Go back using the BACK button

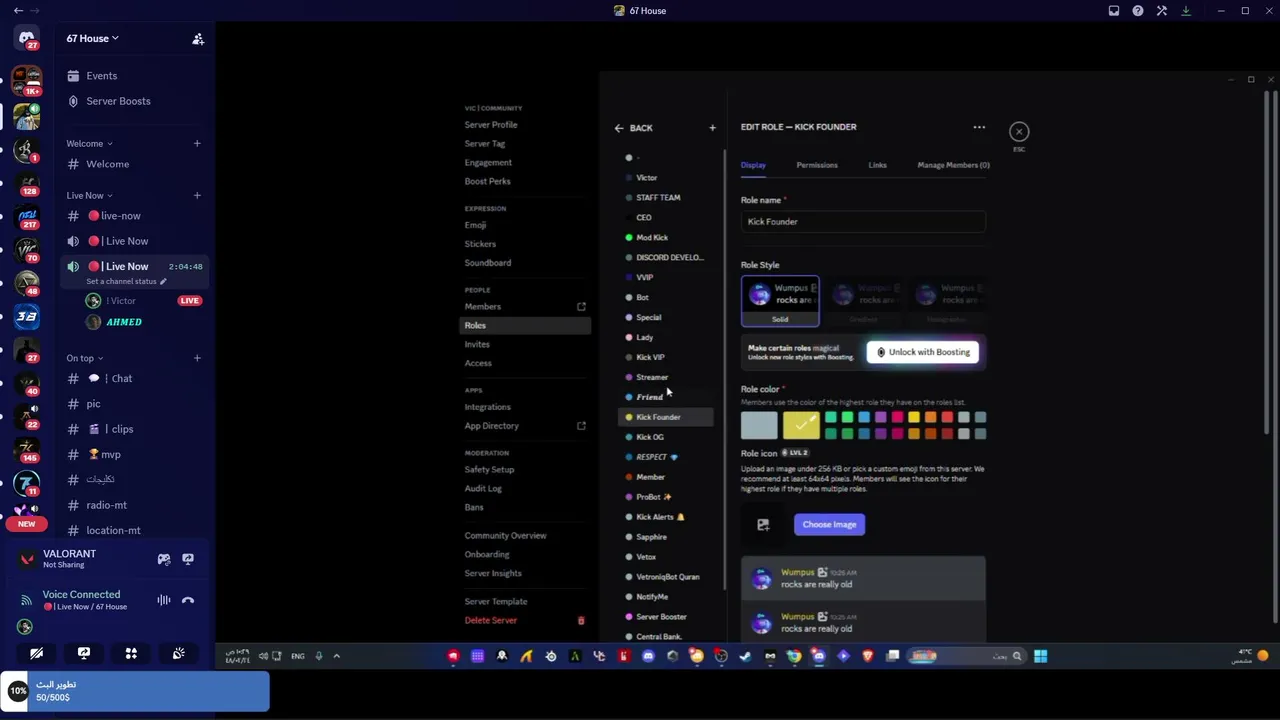[633, 128]
